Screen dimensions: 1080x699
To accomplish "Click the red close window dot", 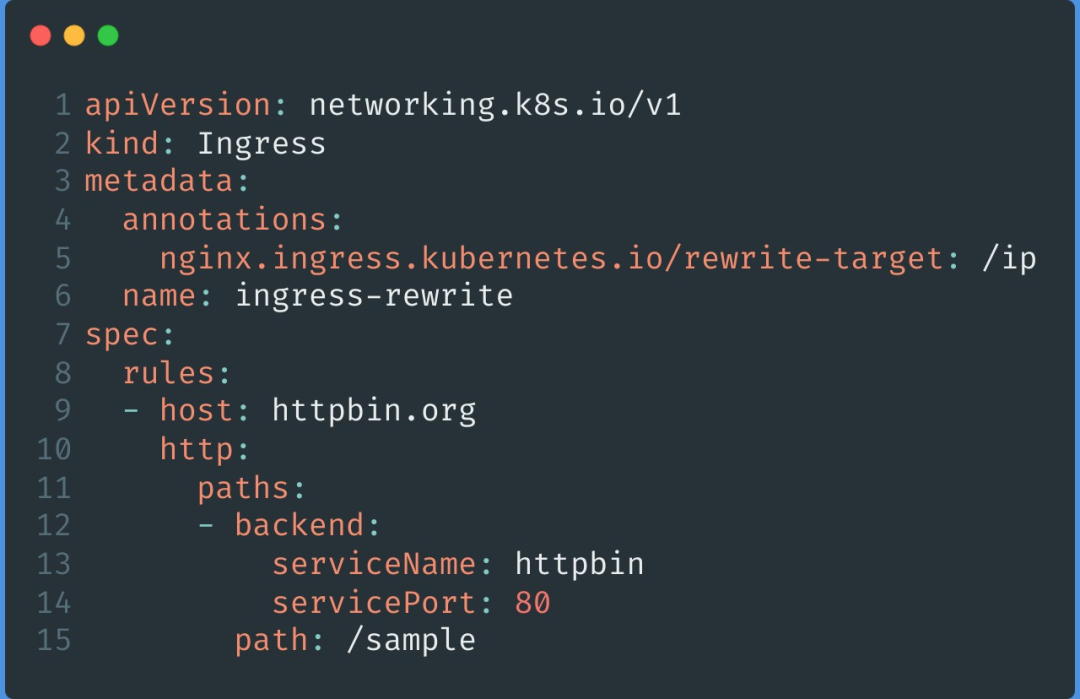I will click(41, 35).
